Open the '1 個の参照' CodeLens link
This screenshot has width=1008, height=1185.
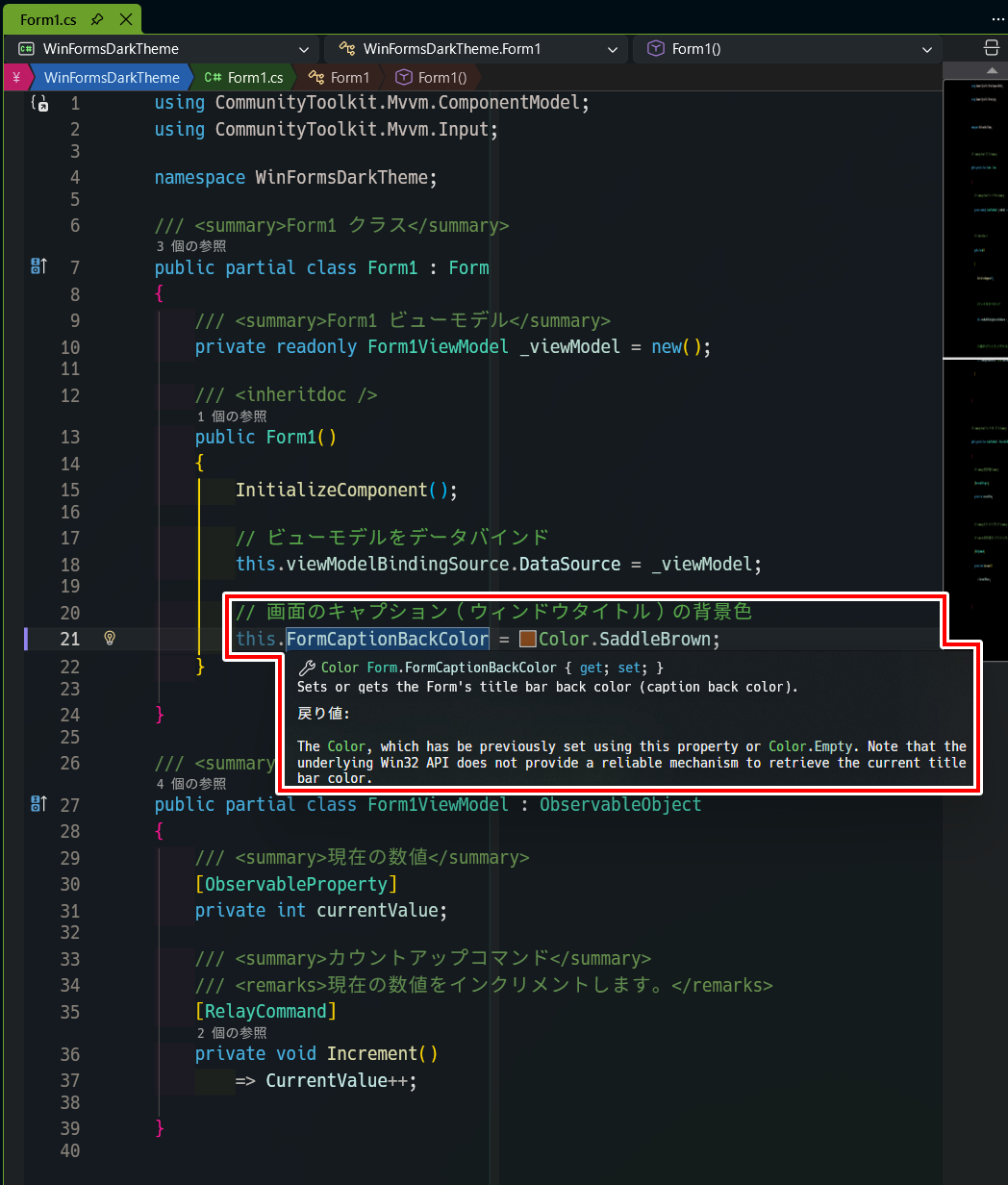(232, 416)
